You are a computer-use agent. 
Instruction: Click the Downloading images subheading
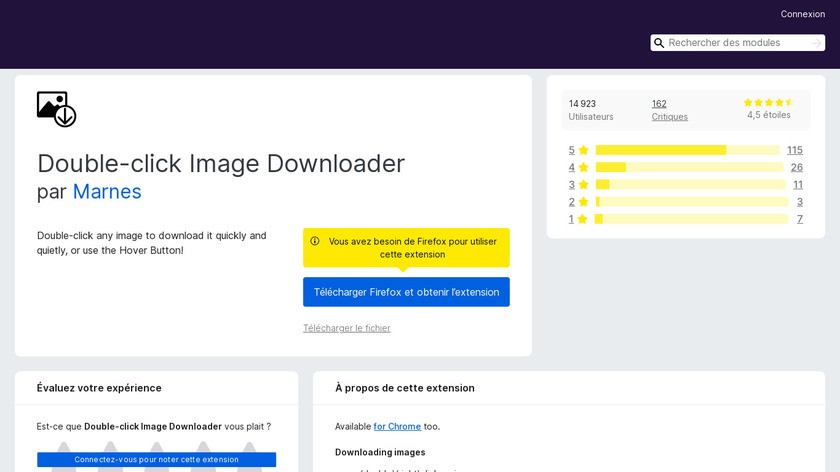coord(380,452)
